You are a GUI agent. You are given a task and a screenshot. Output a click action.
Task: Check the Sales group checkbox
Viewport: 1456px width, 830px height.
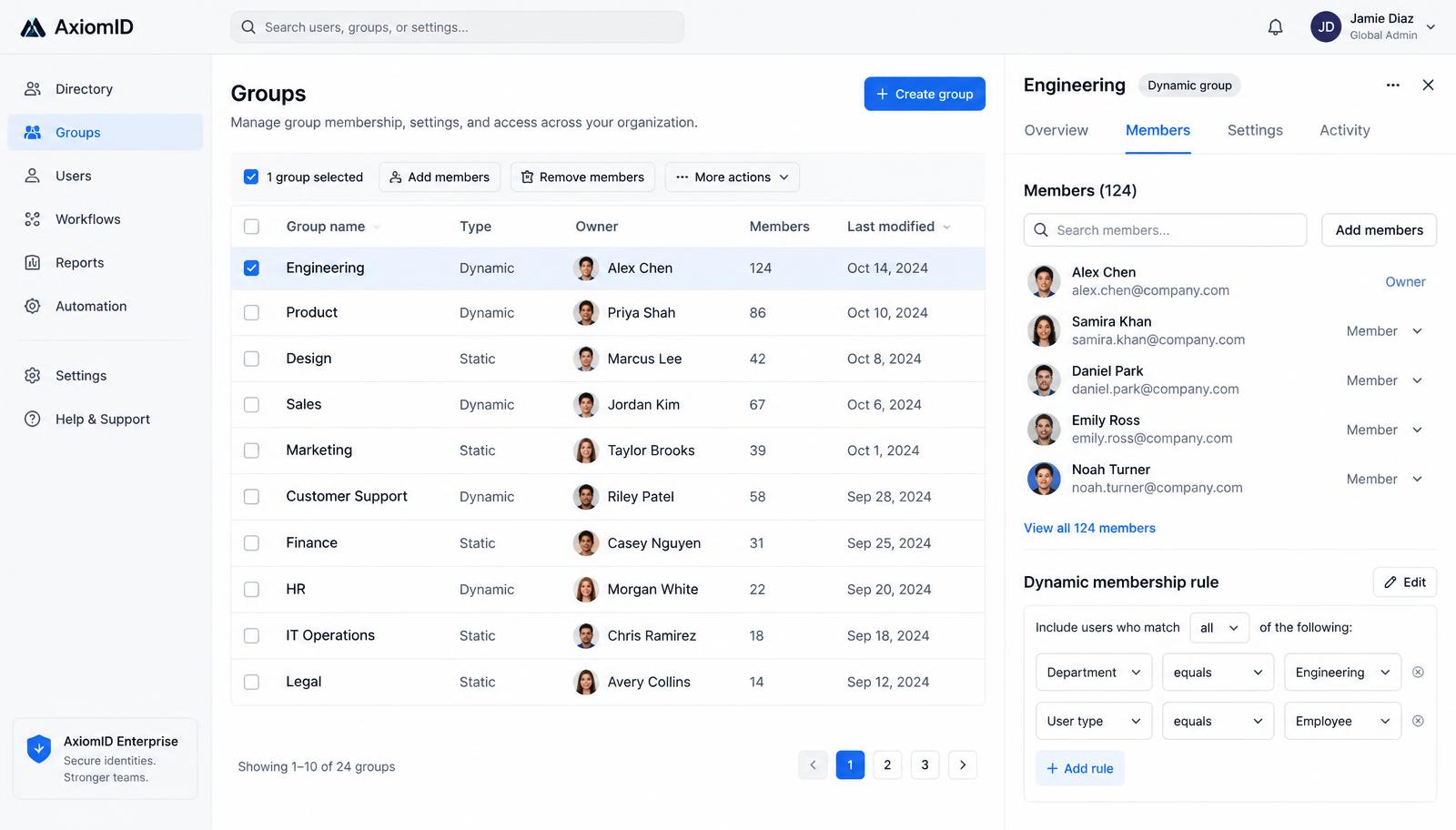tap(252, 405)
